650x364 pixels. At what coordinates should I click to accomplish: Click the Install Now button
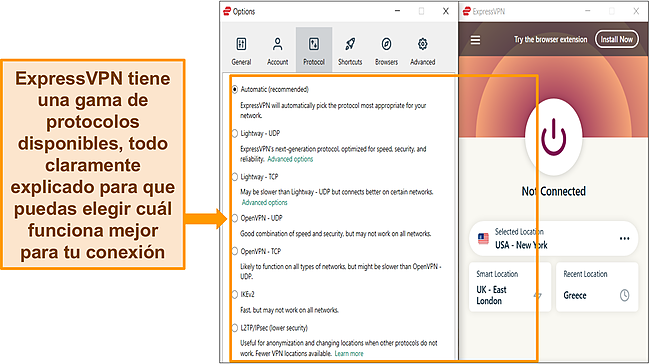tap(616, 39)
